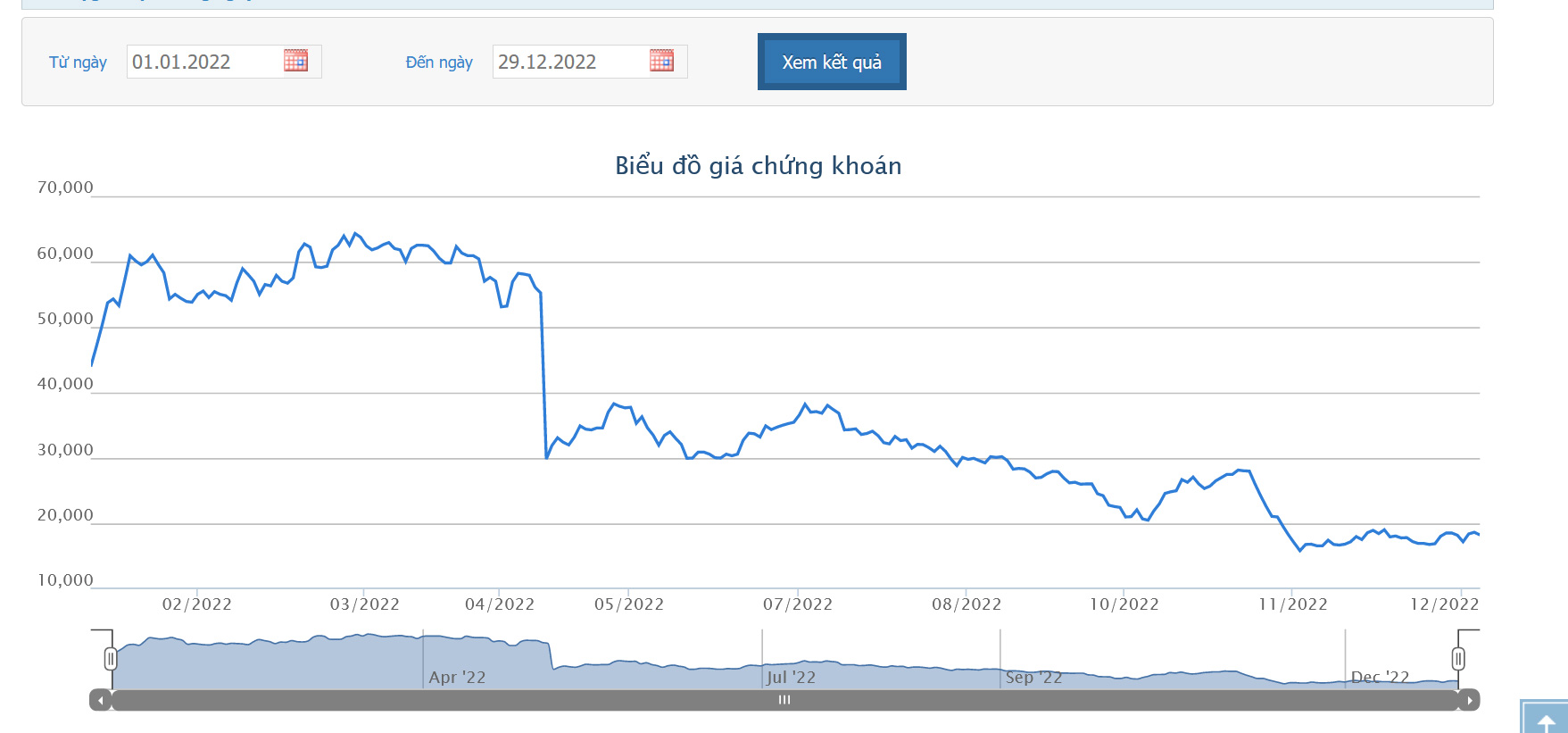Click the navigator scrollbar right arrow
Viewport: 1568px width, 733px height.
tap(1469, 700)
